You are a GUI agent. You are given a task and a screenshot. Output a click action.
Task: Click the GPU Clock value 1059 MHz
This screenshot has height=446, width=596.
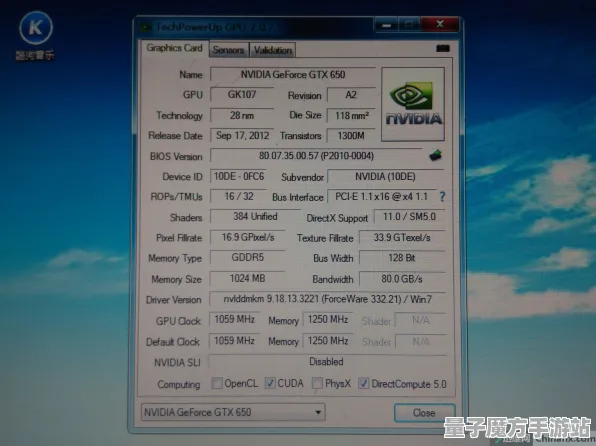point(235,319)
